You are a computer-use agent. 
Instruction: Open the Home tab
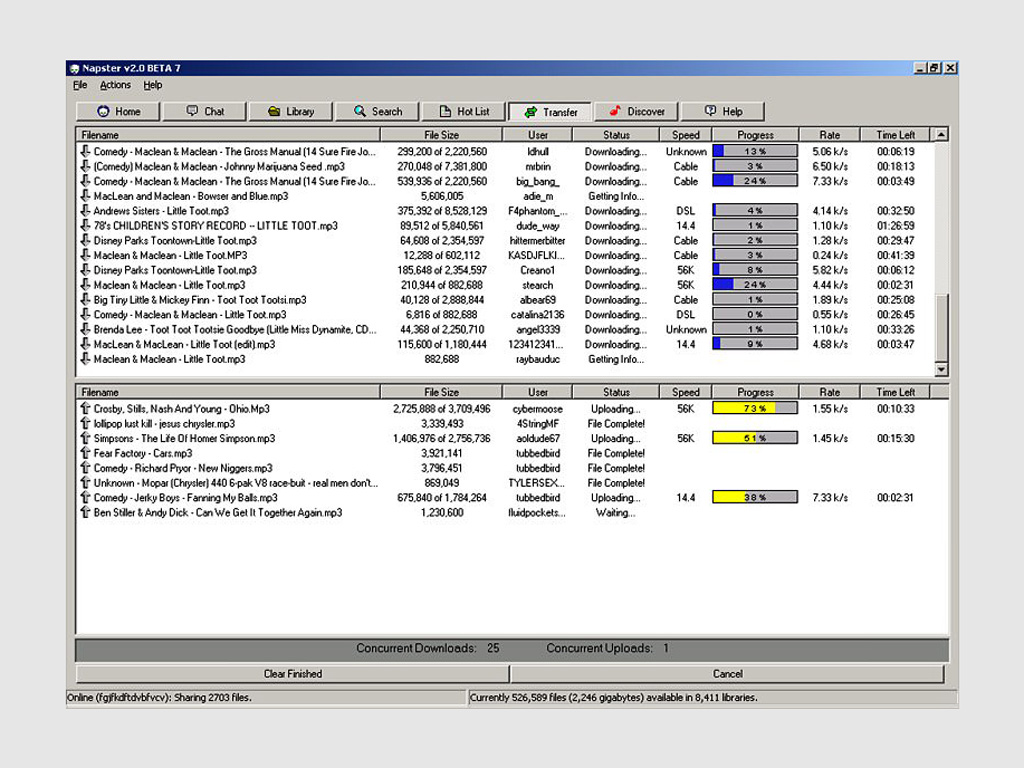(x=118, y=112)
